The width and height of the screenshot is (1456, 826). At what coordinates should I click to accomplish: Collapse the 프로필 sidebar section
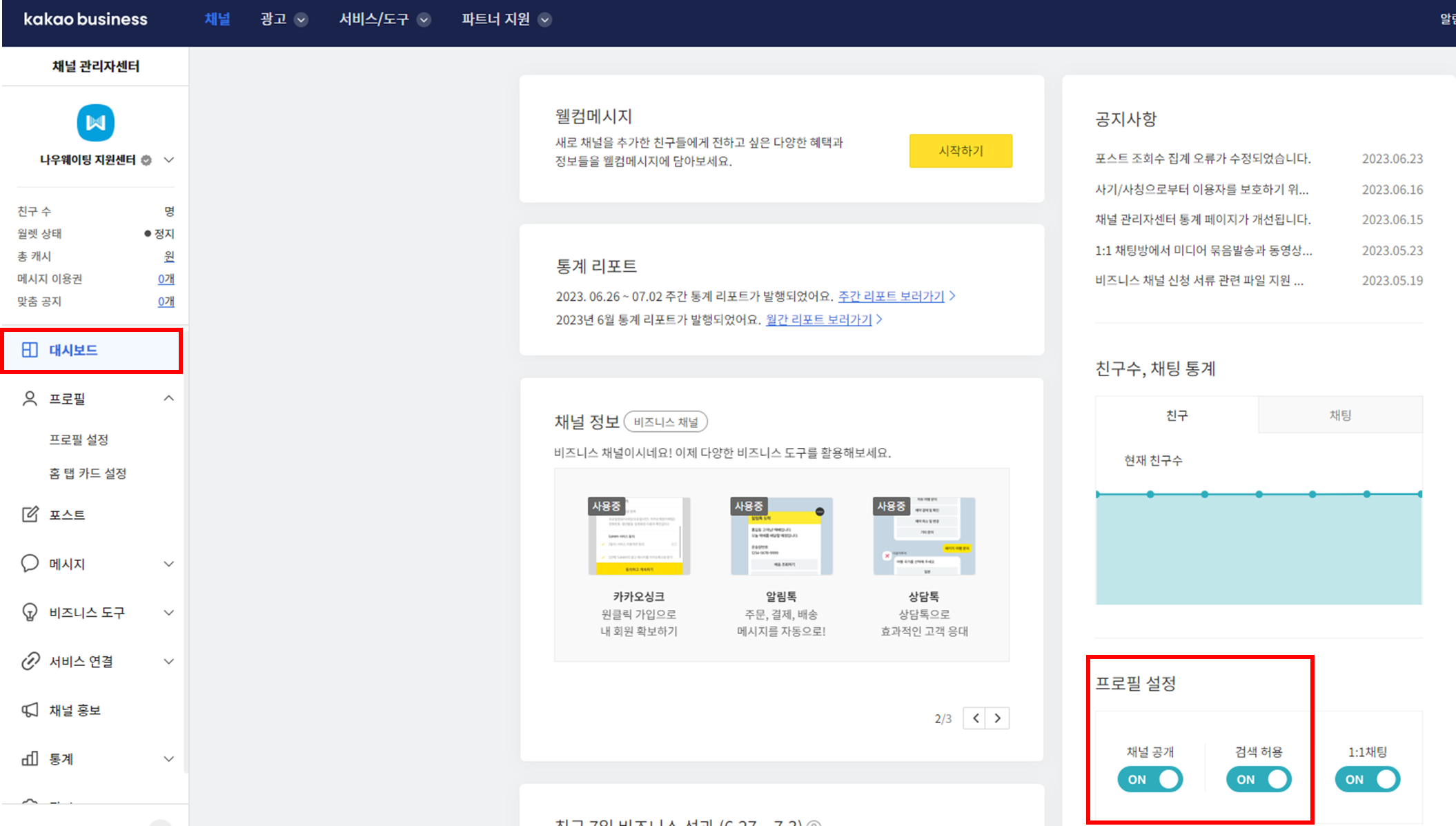pyautogui.click(x=168, y=398)
